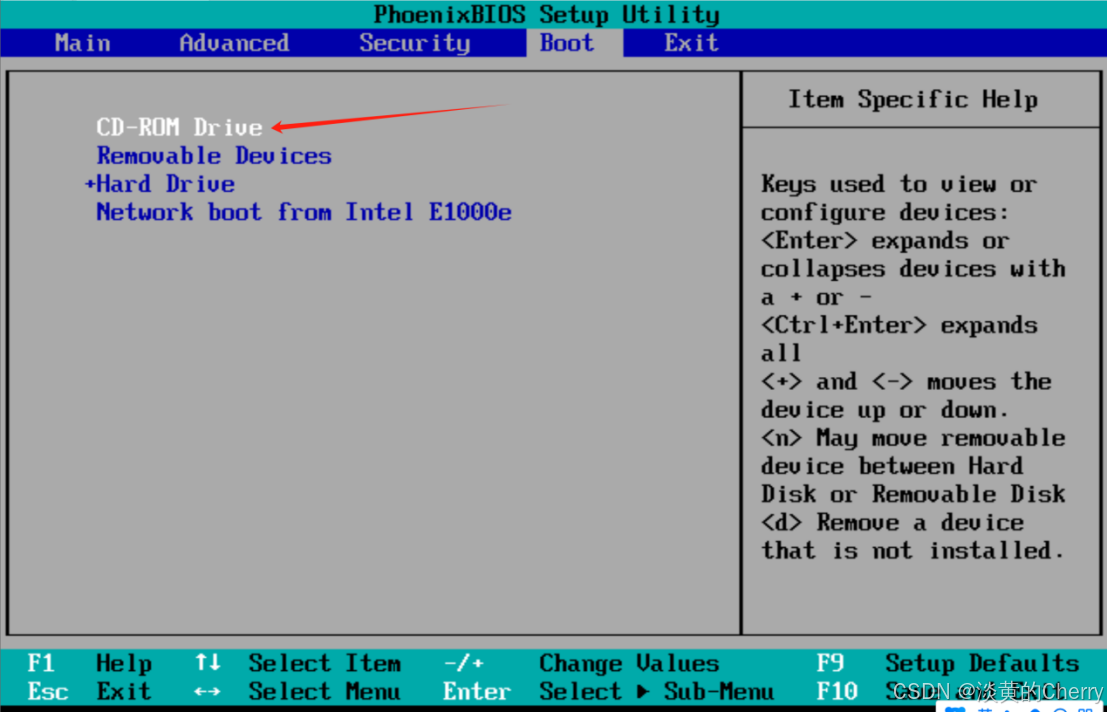Viewport: 1108px width, 712px height.
Task: Click the F9 Setup Defaults hint
Action: click(x=948, y=663)
